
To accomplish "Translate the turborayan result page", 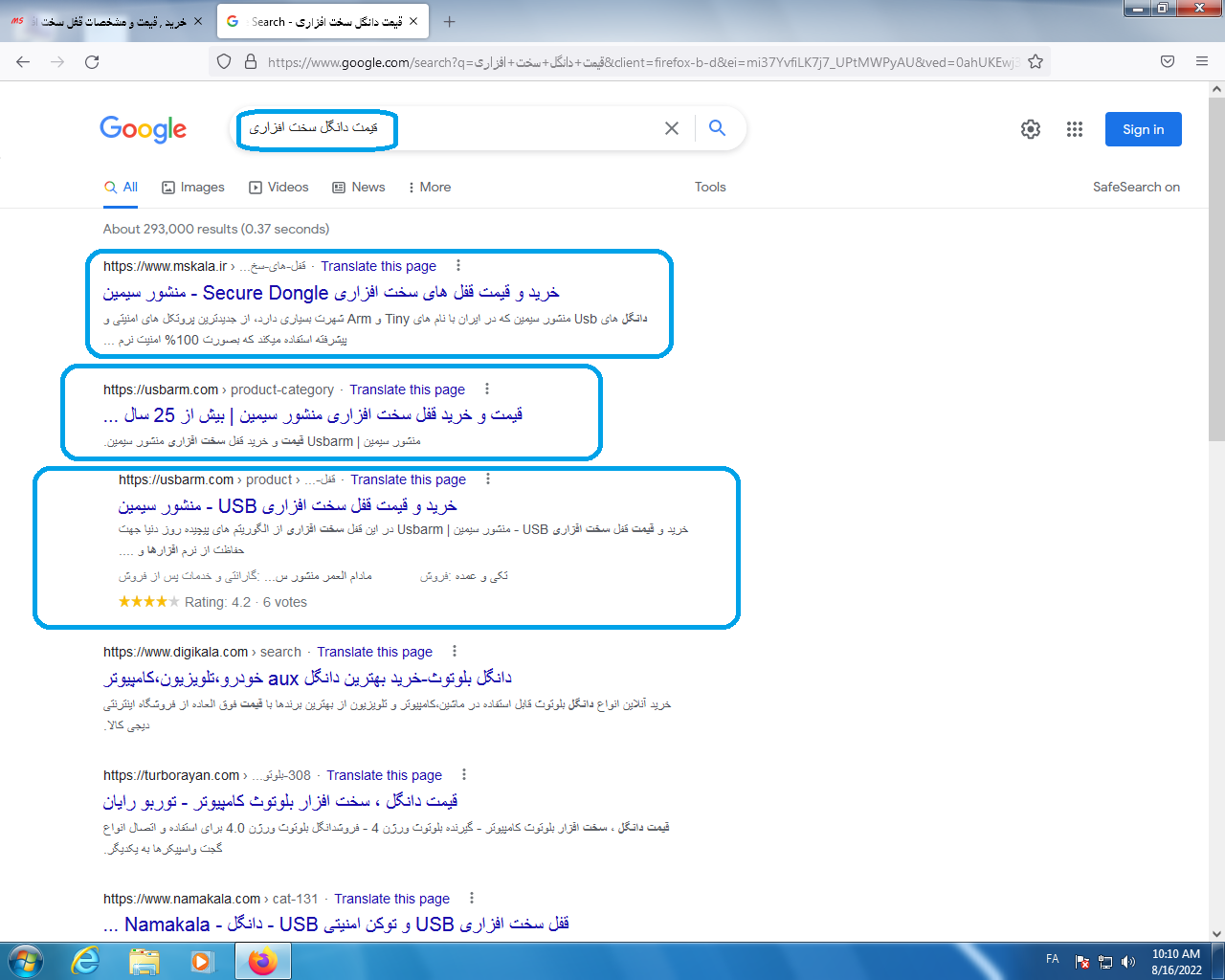I will click(384, 775).
